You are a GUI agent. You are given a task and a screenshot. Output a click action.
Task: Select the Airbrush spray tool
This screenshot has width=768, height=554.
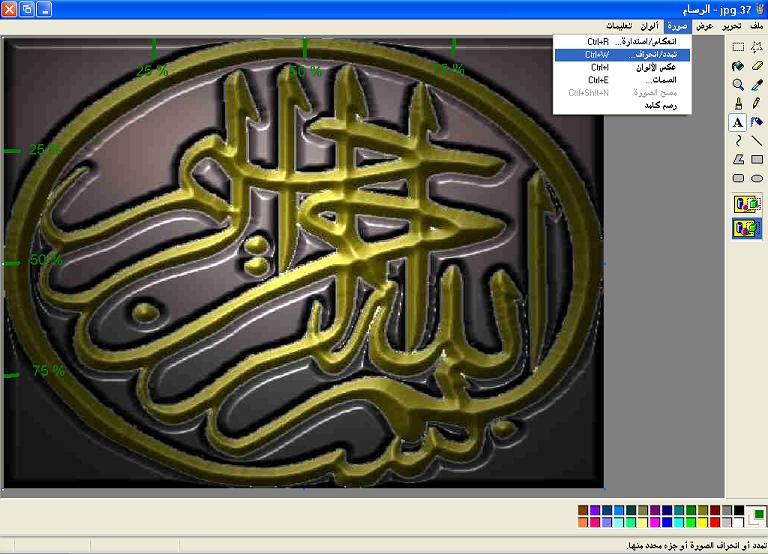click(x=757, y=122)
